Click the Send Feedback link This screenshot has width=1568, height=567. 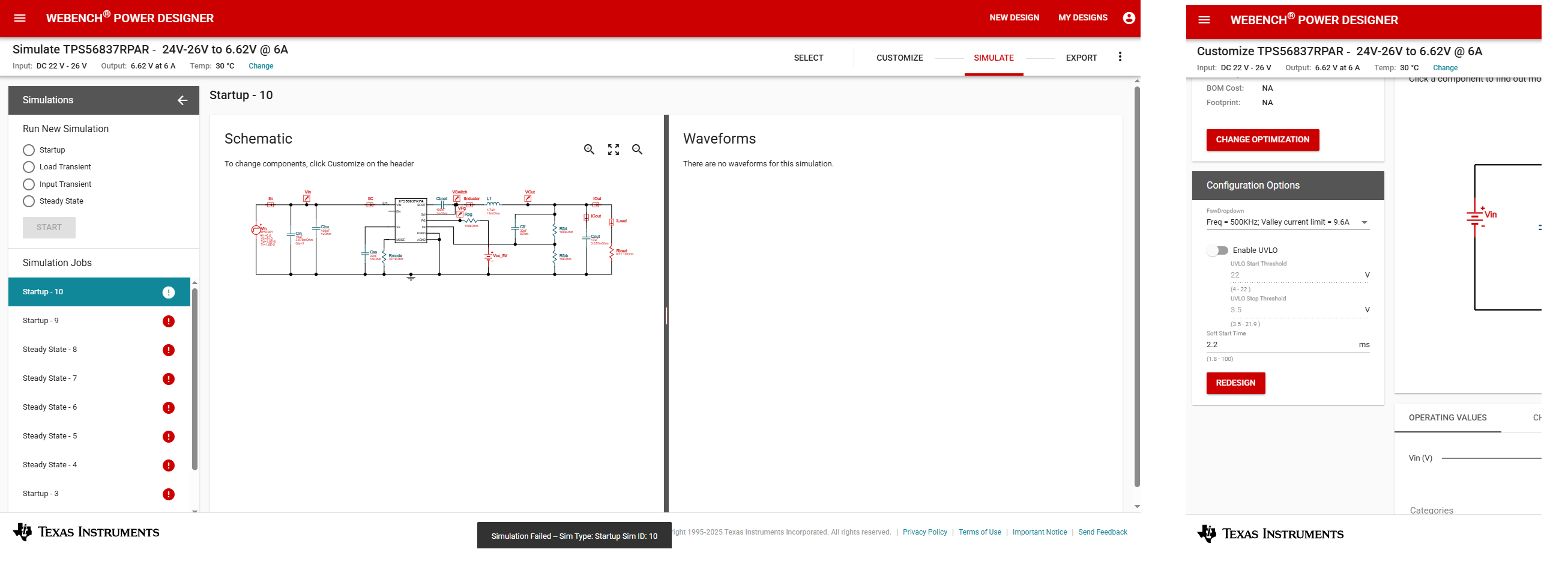click(1102, 532)
